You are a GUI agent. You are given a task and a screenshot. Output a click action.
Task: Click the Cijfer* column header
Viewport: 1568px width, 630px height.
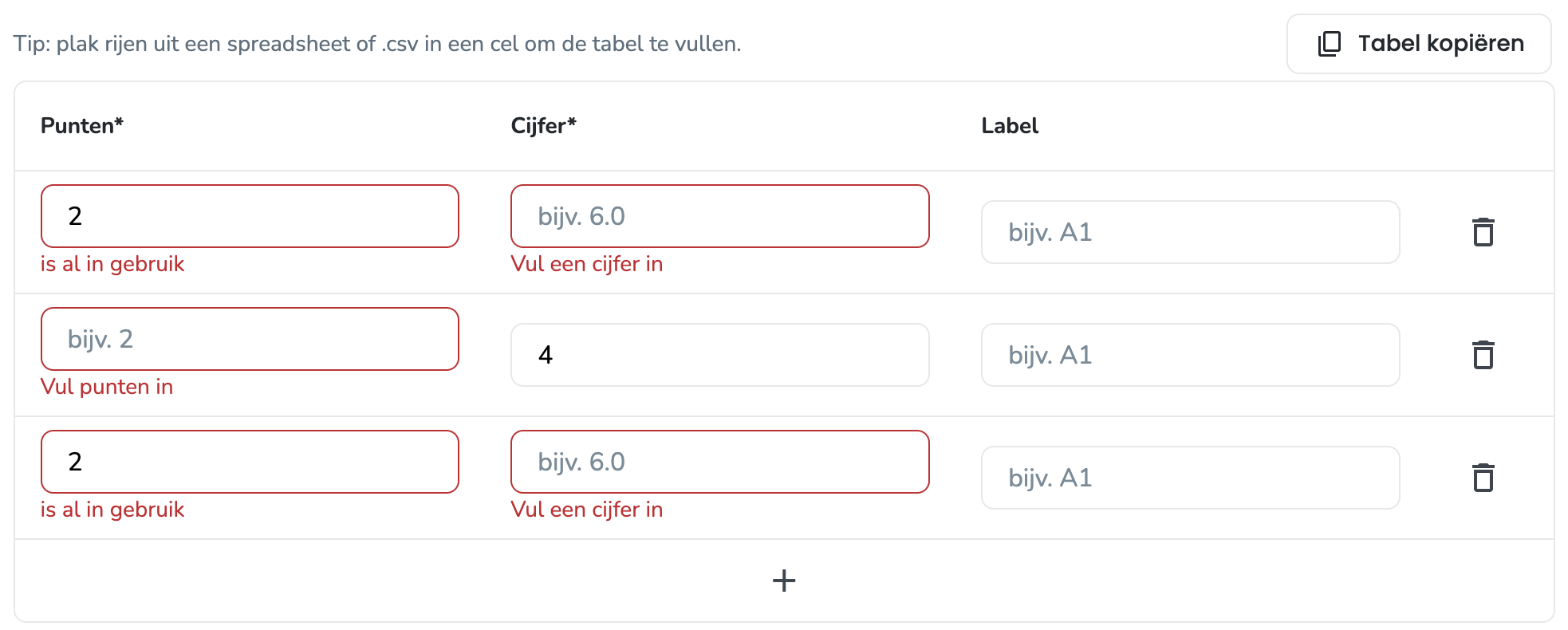pos(544,126)
